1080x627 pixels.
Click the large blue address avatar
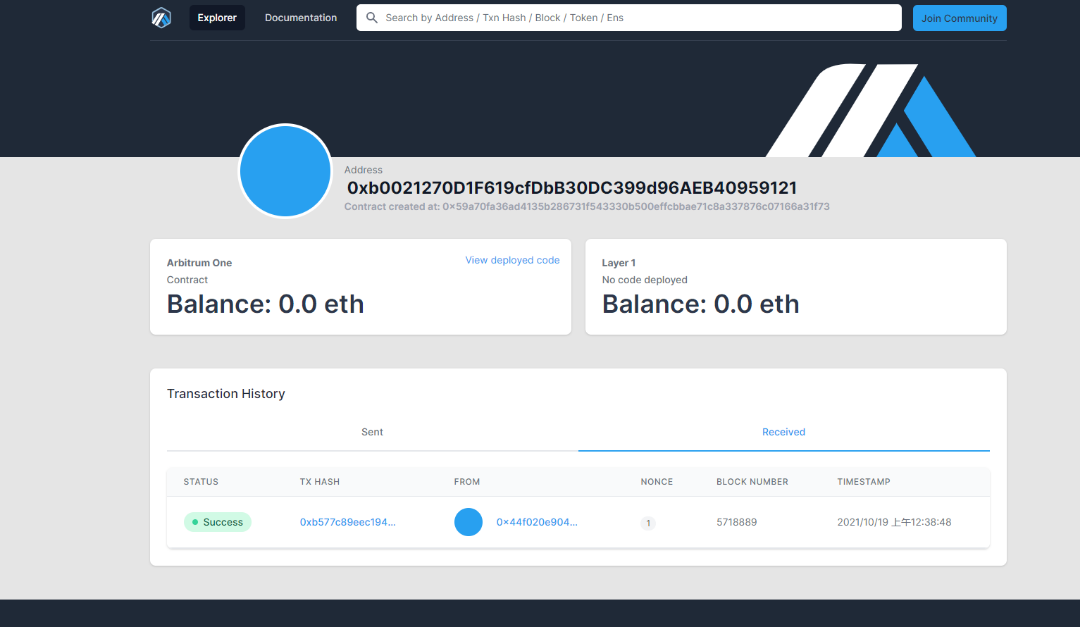[x=285, y=171]
